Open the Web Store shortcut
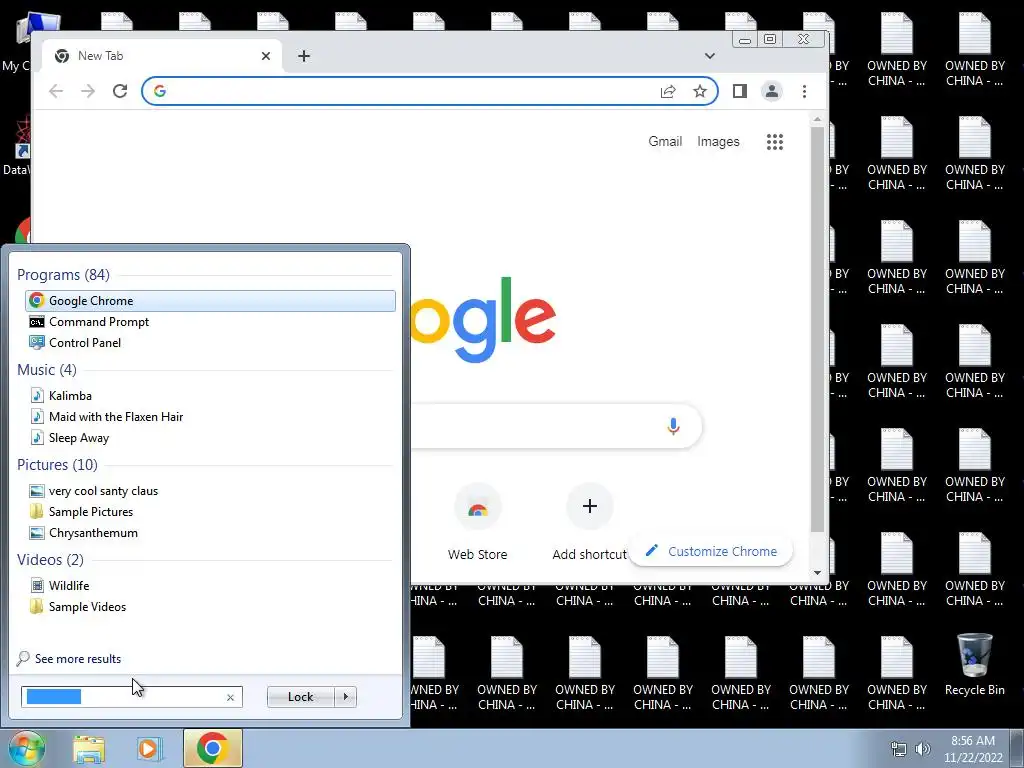1024x768 pixels. 477,522
